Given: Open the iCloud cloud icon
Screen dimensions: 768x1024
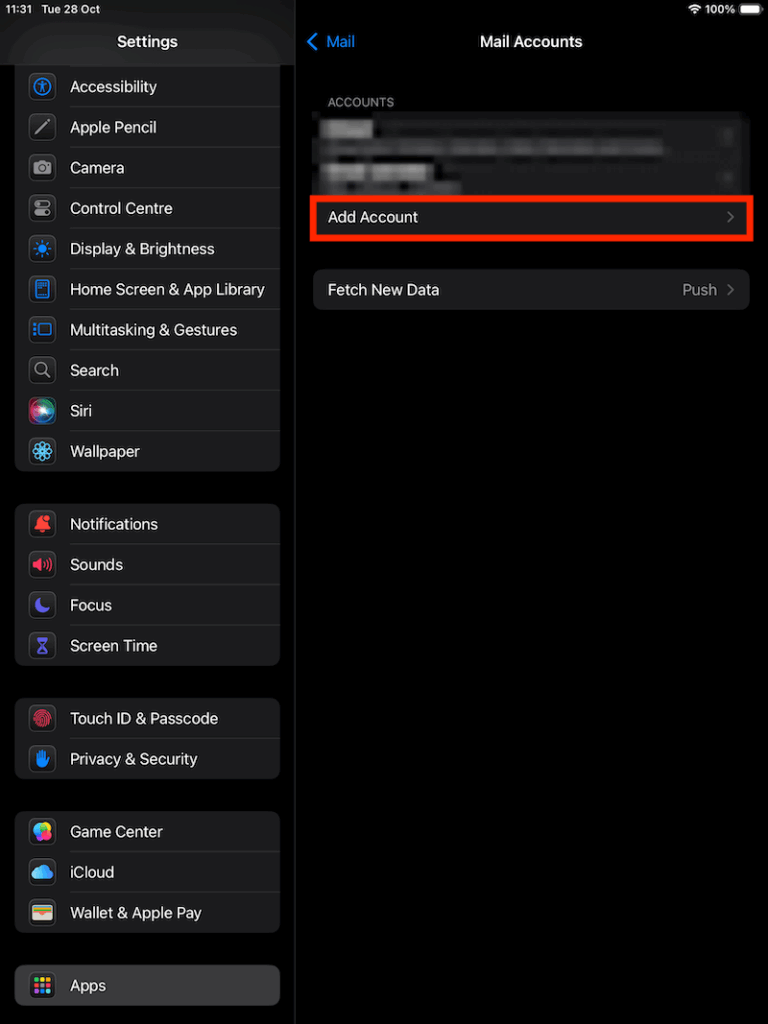Looking at the screenshot, I should 42,872.
